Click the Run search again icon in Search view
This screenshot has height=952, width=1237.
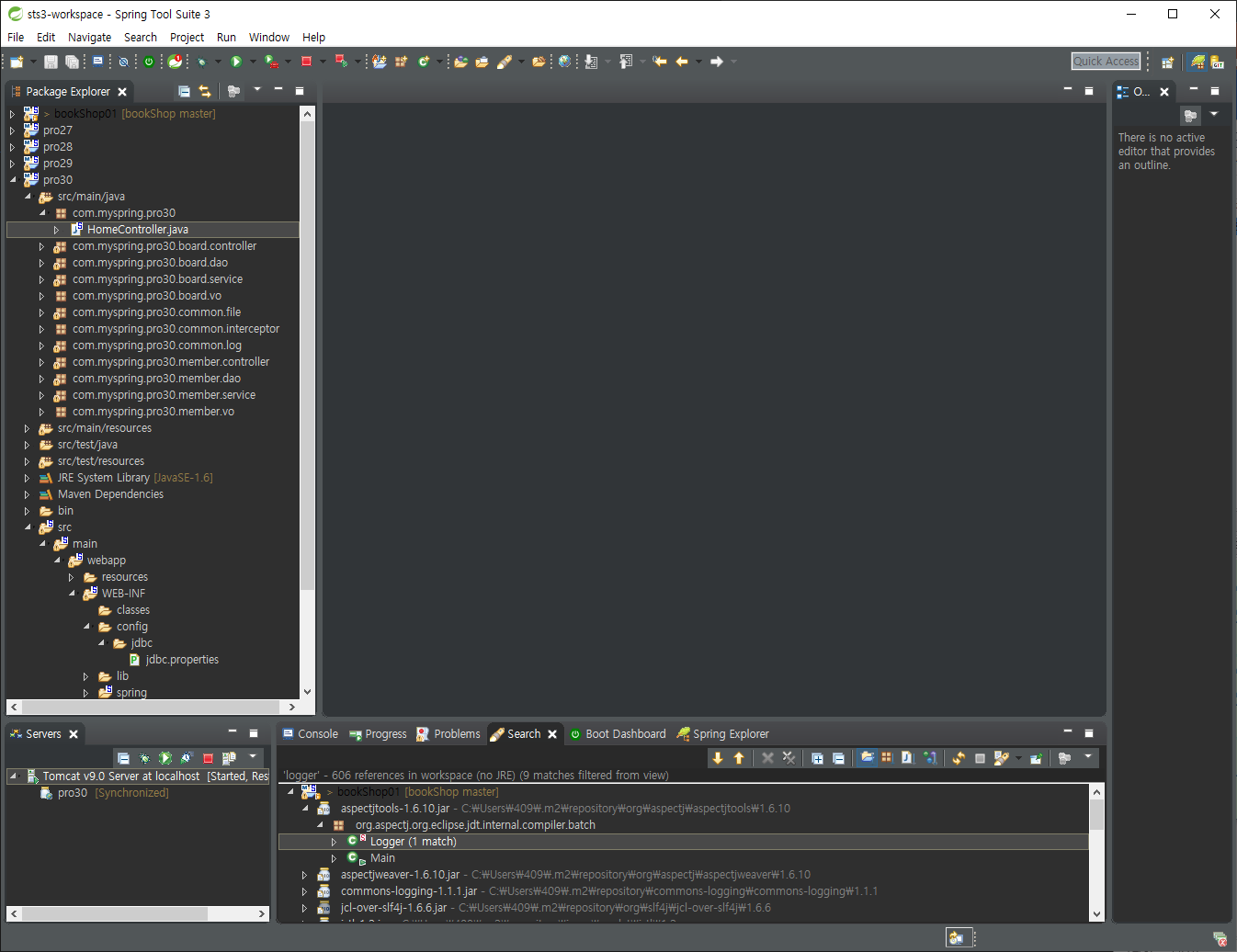pos(959,758)
